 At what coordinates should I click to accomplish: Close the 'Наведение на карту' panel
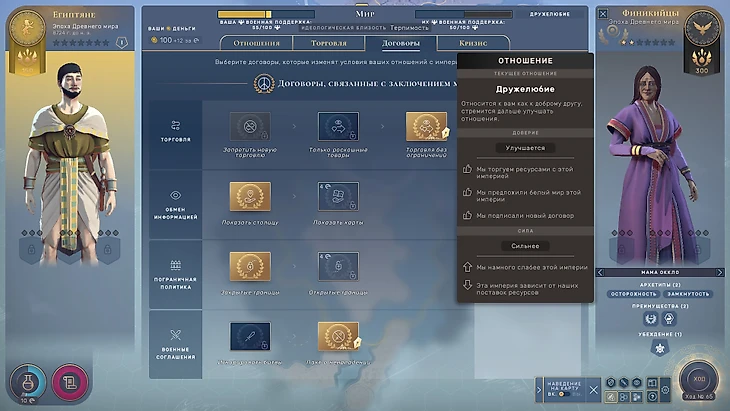coord(593,390)
